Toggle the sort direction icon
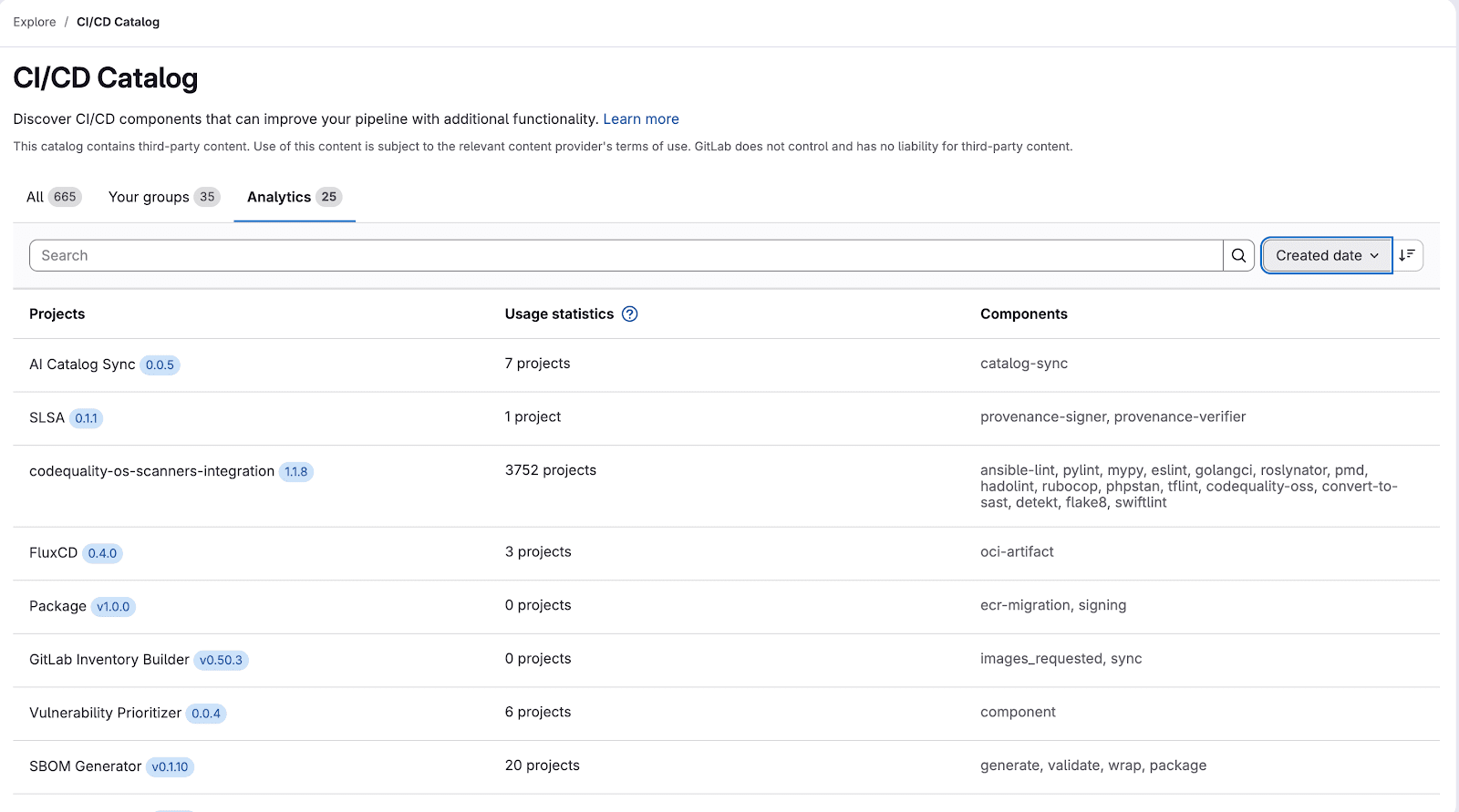Viewport: 1459px width, 812px height. coord(1407,255)
